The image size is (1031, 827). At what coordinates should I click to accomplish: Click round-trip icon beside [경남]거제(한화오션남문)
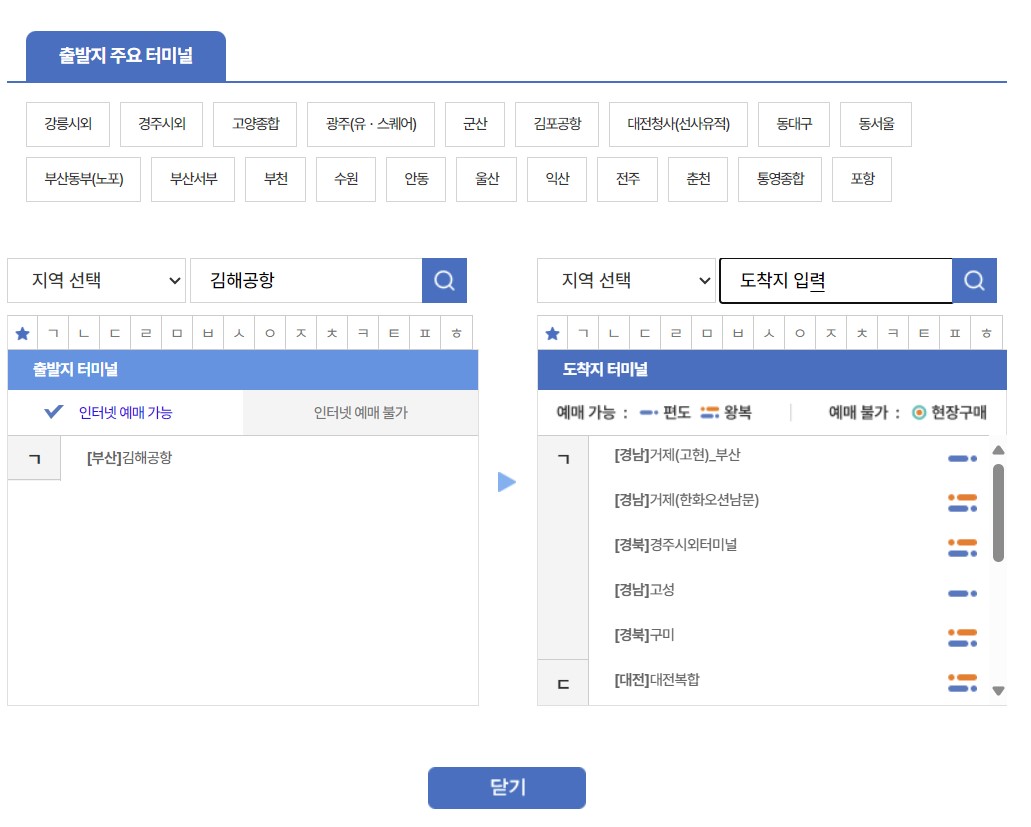[x=963, y=503]
